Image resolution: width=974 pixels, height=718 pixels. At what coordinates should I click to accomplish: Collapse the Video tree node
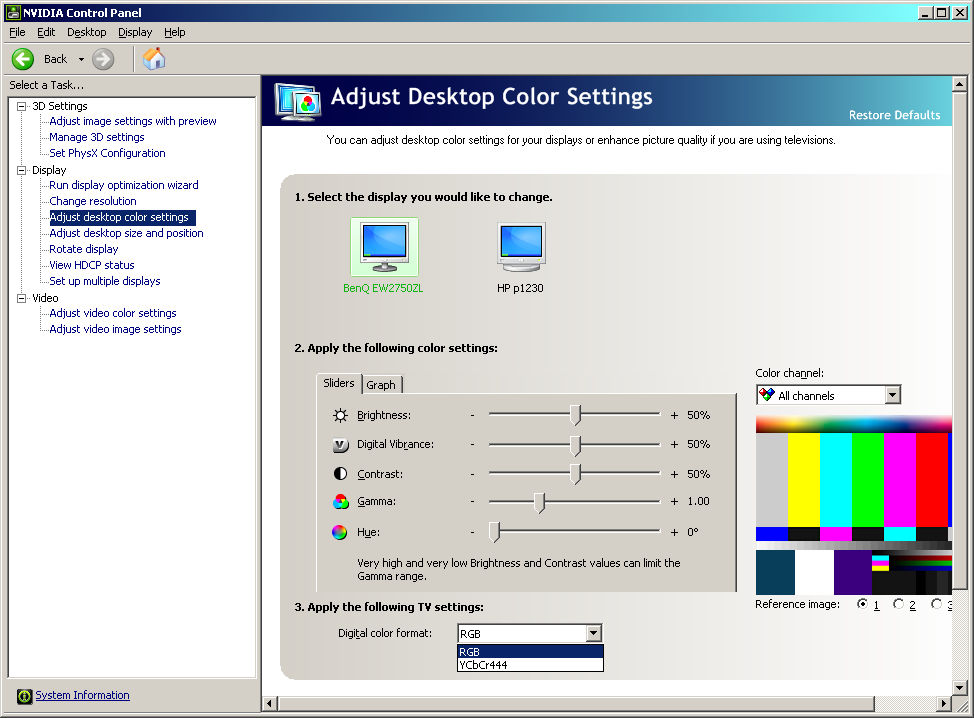(22, 298)
